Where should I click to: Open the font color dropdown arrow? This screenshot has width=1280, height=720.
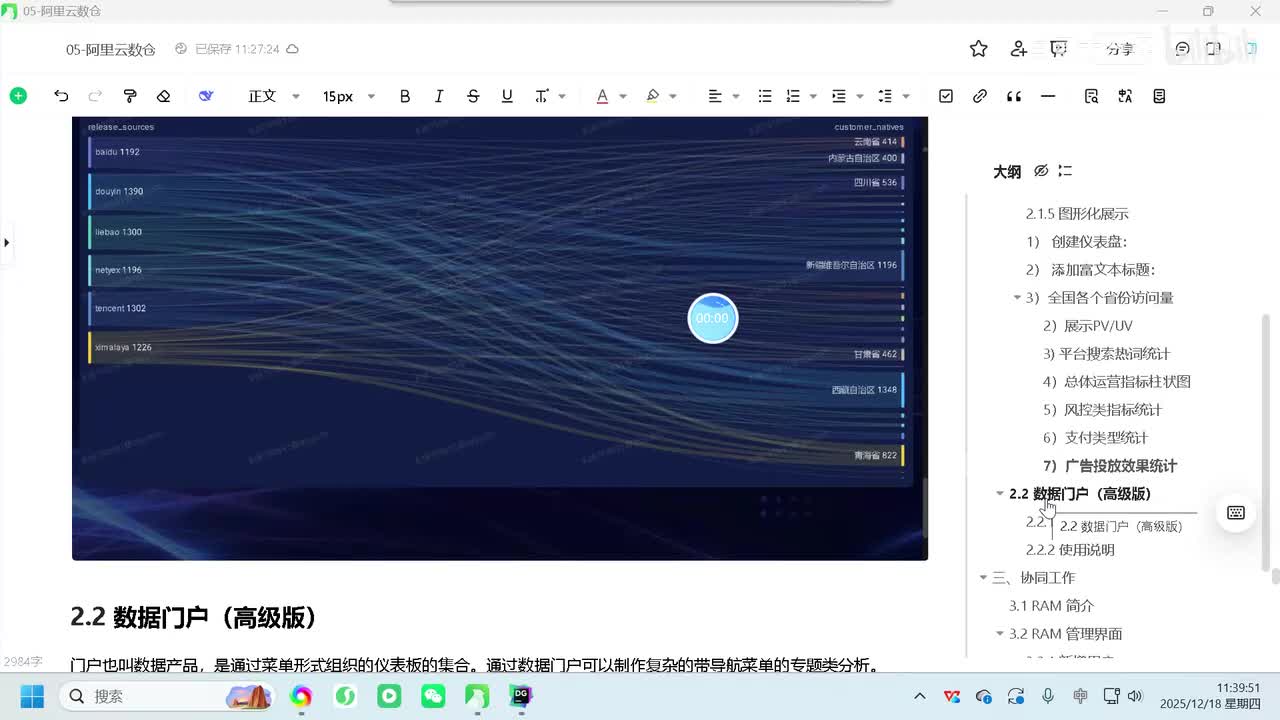(x=623, y=96)
